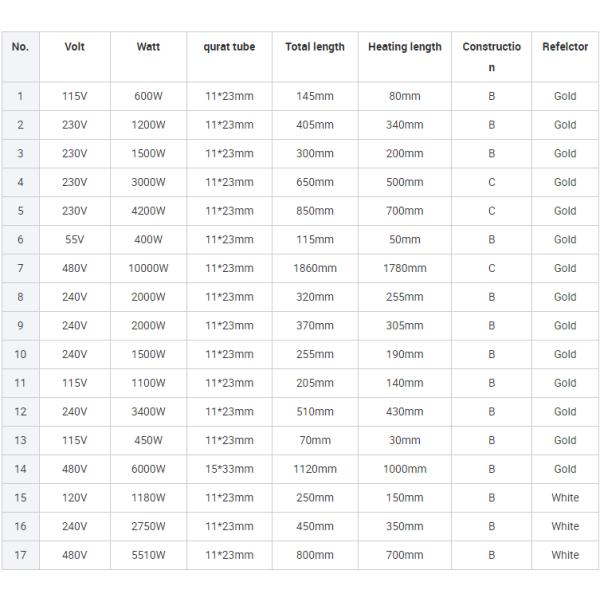Screen dimensions: 600x600
Task: Click the 400W watt cell
Action: (x=148, y=240)
